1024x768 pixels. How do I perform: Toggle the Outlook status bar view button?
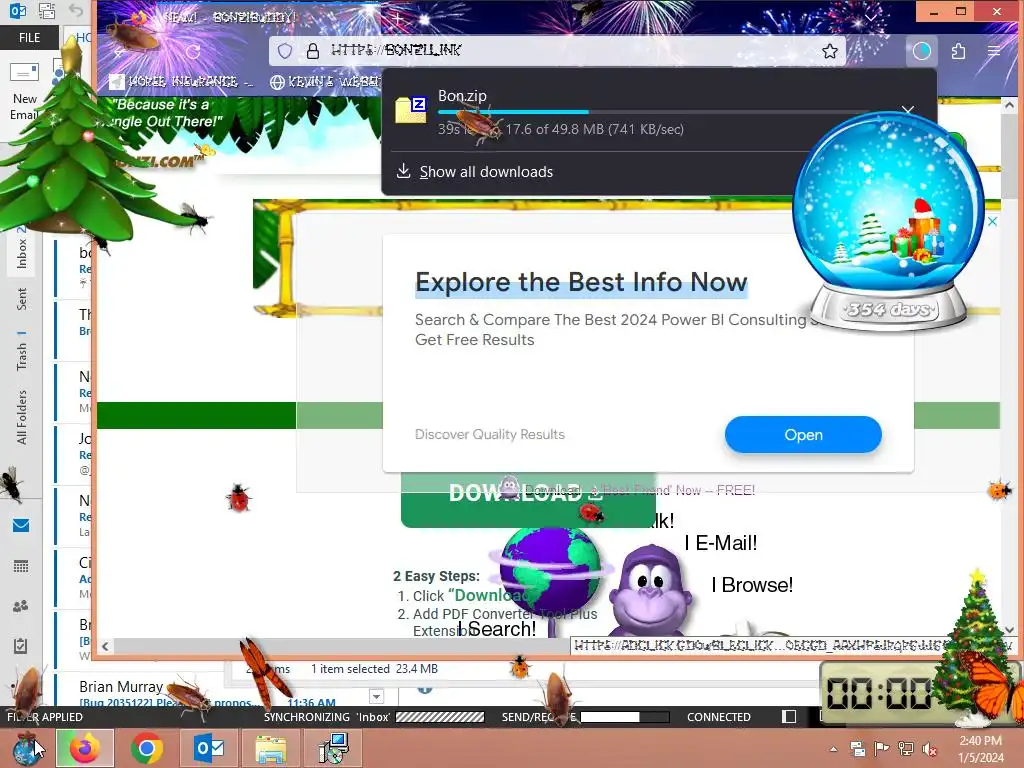789,716
